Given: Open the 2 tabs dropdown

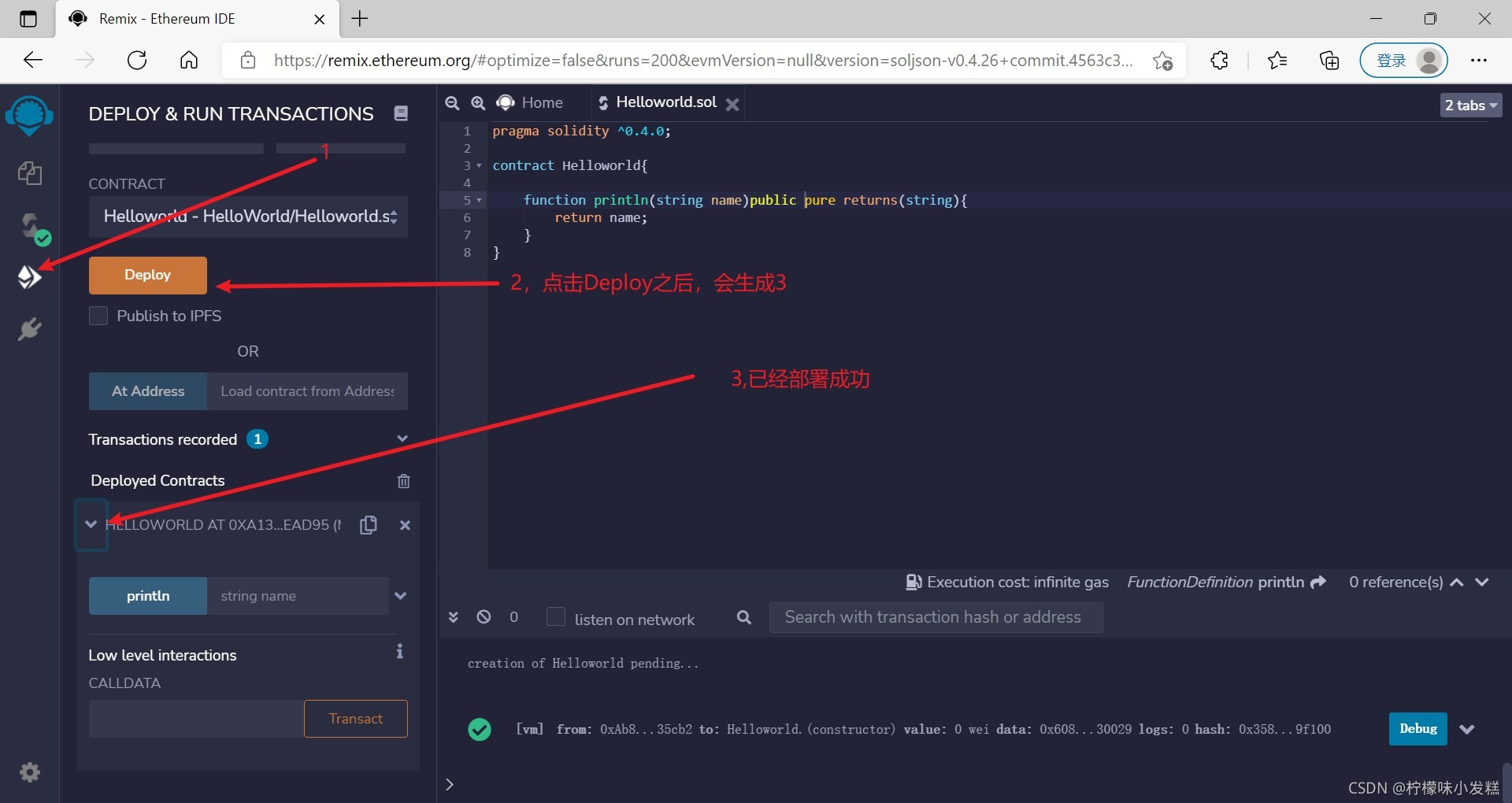Looking at the screenshot, I should [1471, 105].
